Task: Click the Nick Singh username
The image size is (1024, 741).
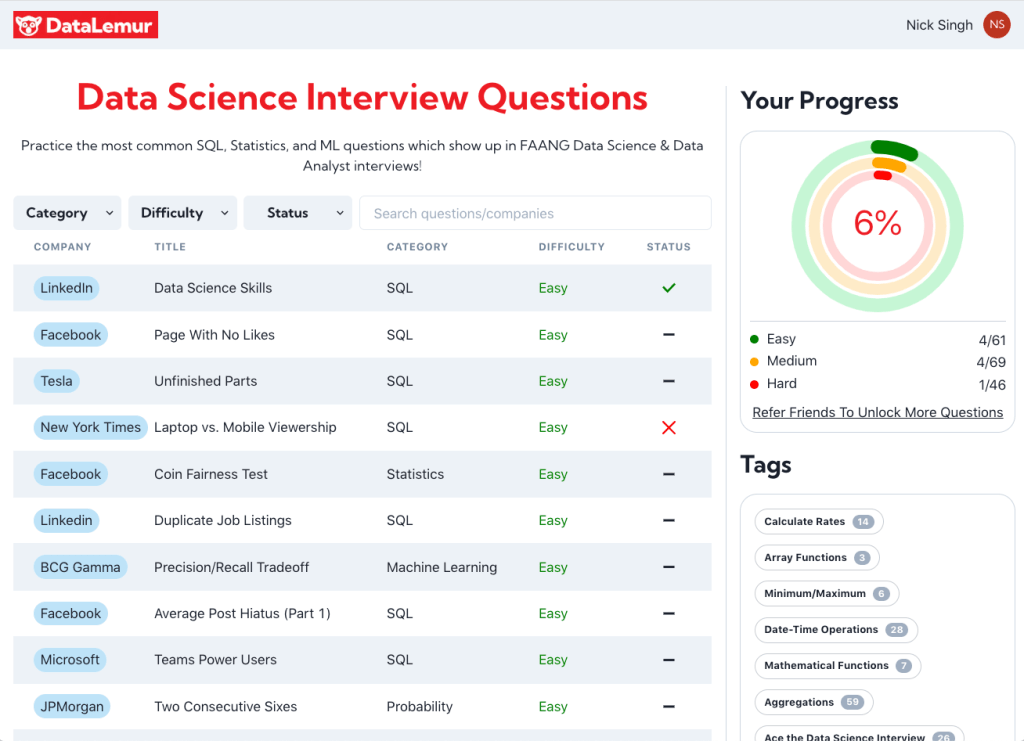Action: (x=939, y=25)
